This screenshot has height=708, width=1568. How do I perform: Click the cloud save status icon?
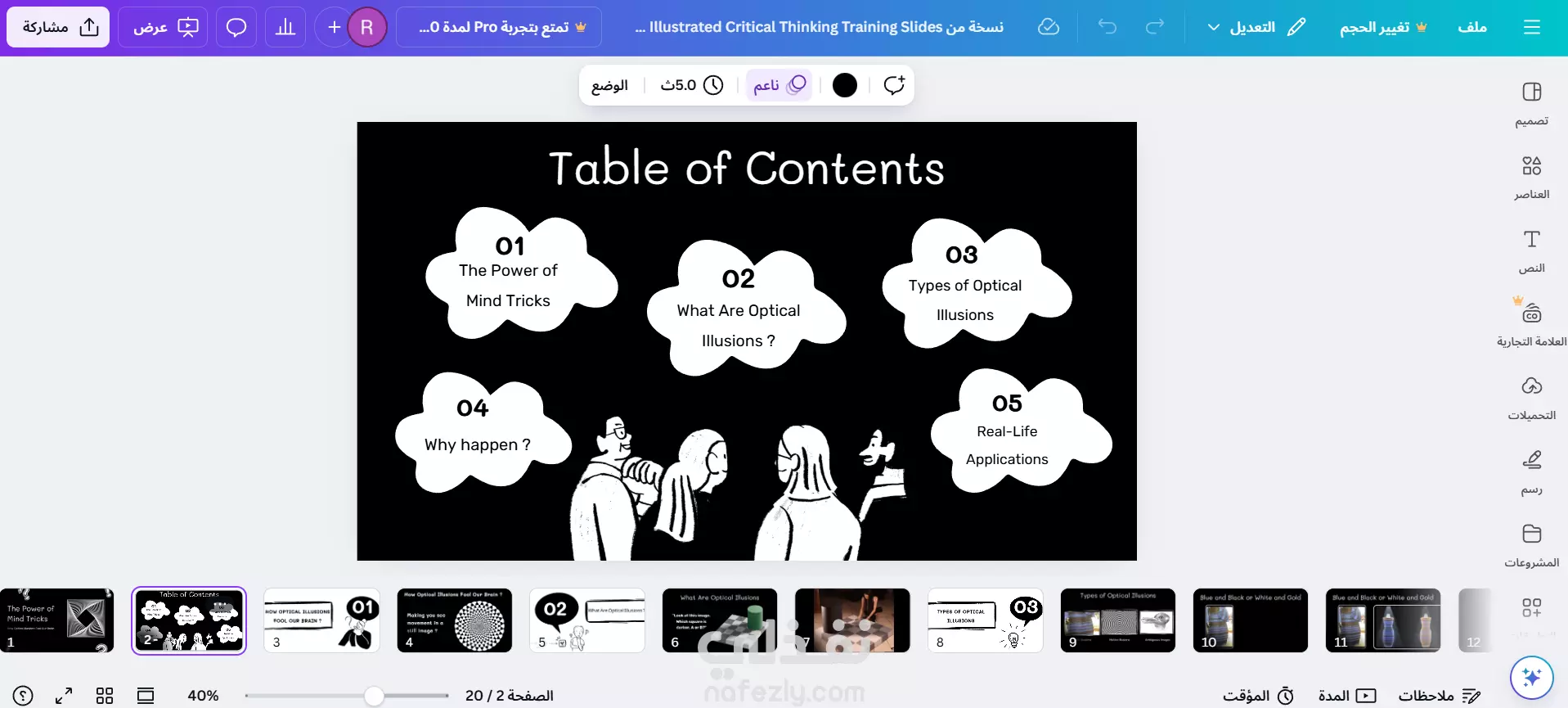coord(1048,27)
